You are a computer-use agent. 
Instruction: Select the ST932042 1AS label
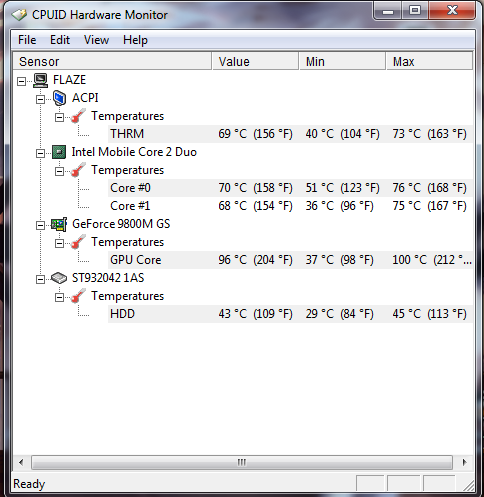point(108,278)
